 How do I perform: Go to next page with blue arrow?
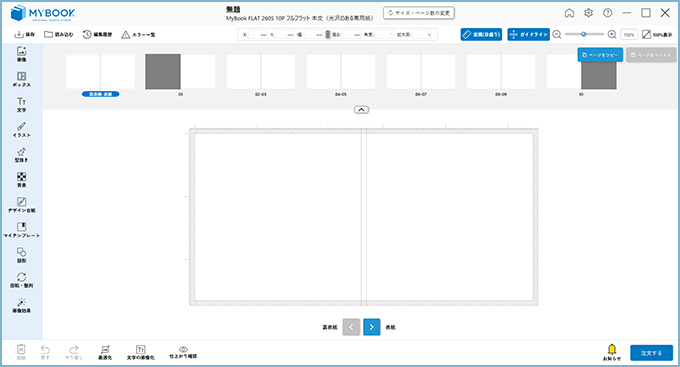point(372,327)
